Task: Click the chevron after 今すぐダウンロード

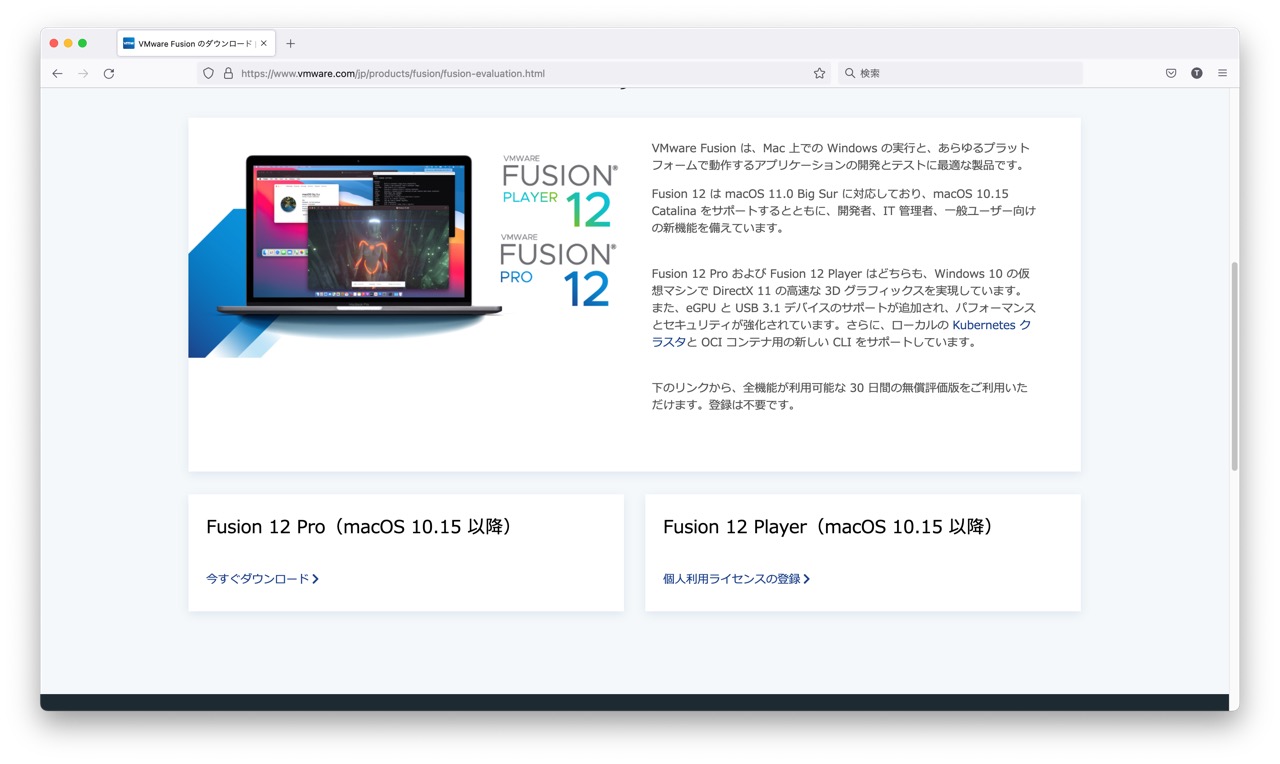Action: (x=315, y=578)
